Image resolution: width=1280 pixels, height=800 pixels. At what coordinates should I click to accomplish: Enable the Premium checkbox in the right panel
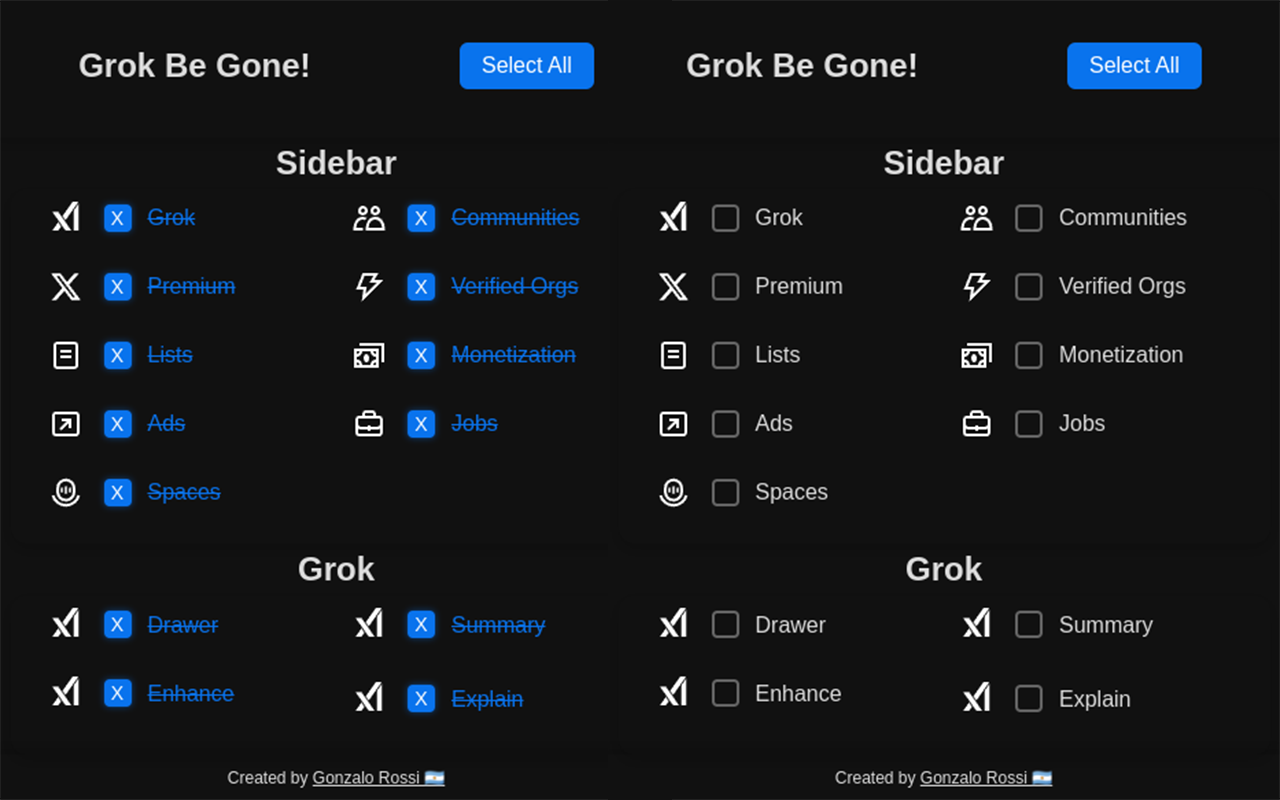(x=726, y=286)
